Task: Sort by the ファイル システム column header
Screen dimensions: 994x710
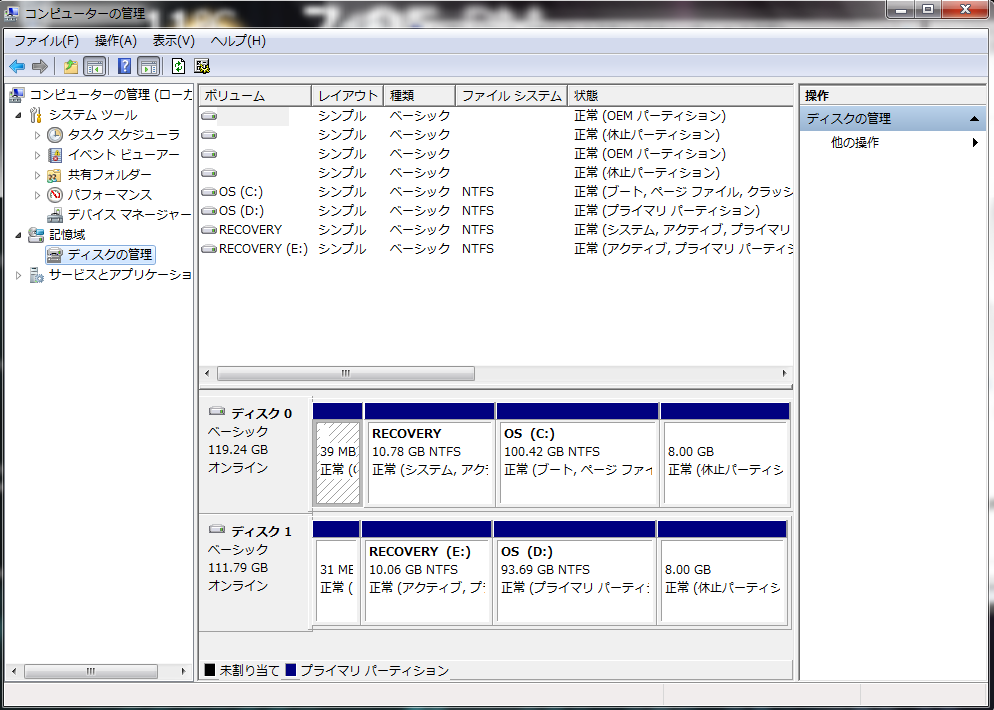Action: coord(510,96)
